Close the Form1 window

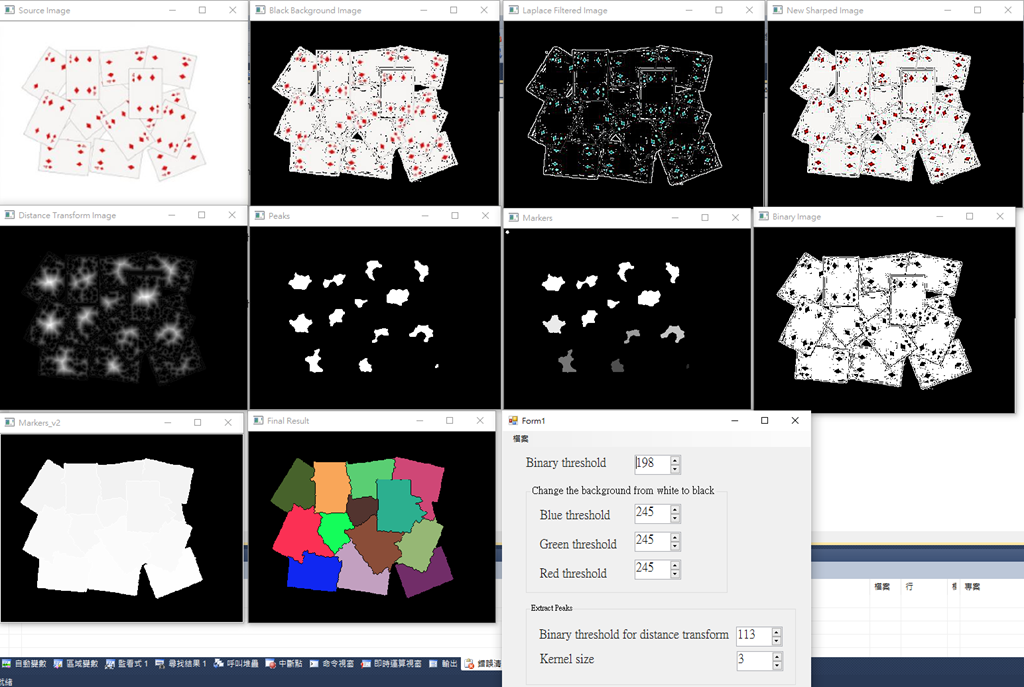click(795, 421)
